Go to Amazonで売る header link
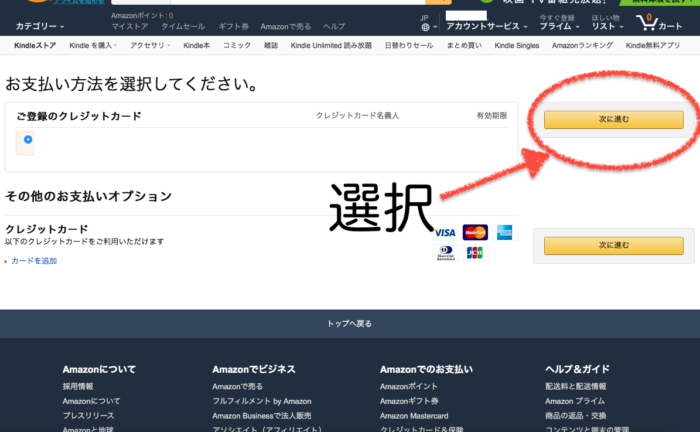Image resolution: width=700 pixels, height=432 pixels. point(286,27)
